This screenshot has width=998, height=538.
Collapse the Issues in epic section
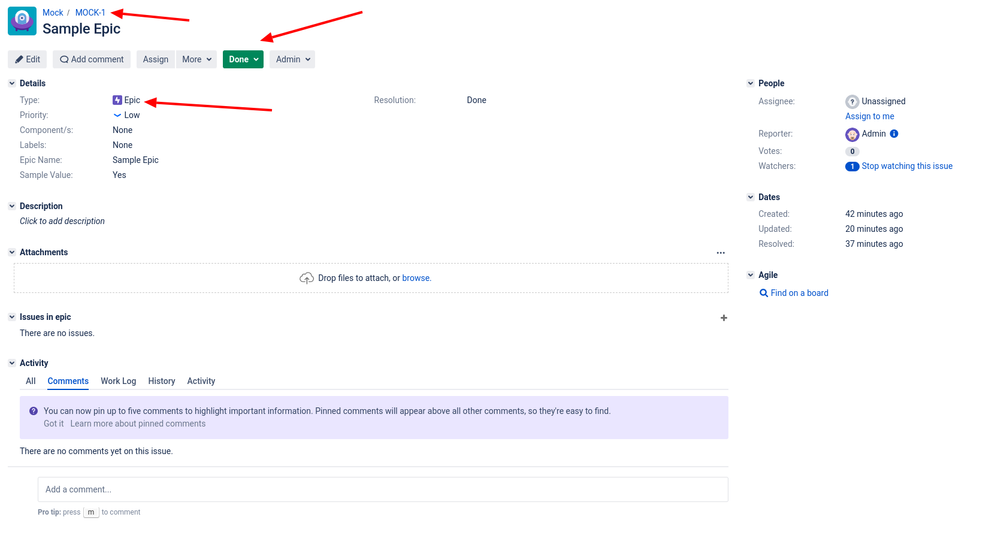tap(11, 317)
